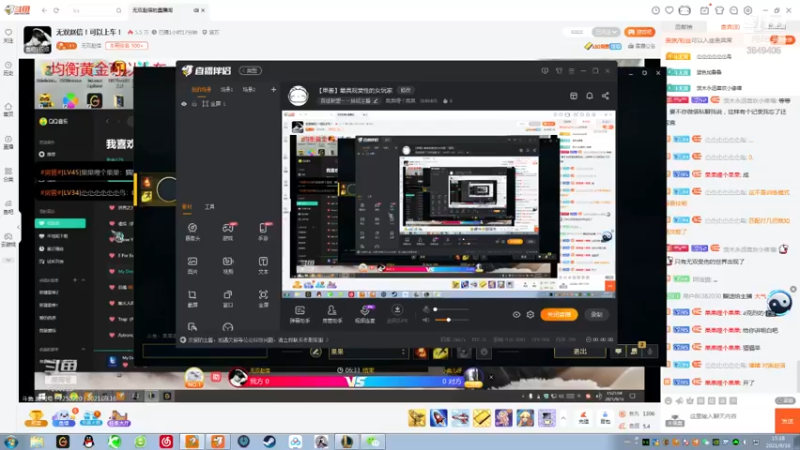Viewport: 800px width, 450px height.
Task: Mute the speaker output icon
Action: [426, 320]
